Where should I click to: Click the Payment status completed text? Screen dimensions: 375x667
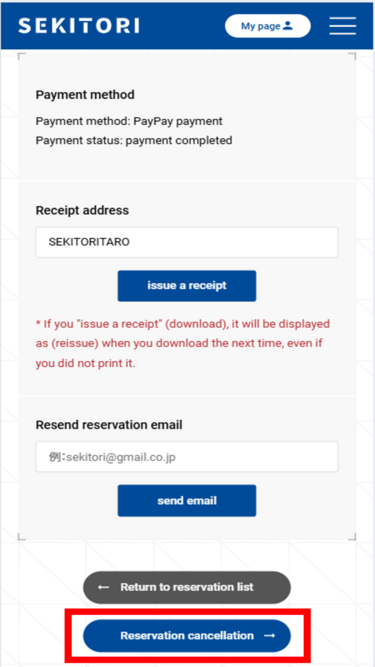click(x=134, y=140)
